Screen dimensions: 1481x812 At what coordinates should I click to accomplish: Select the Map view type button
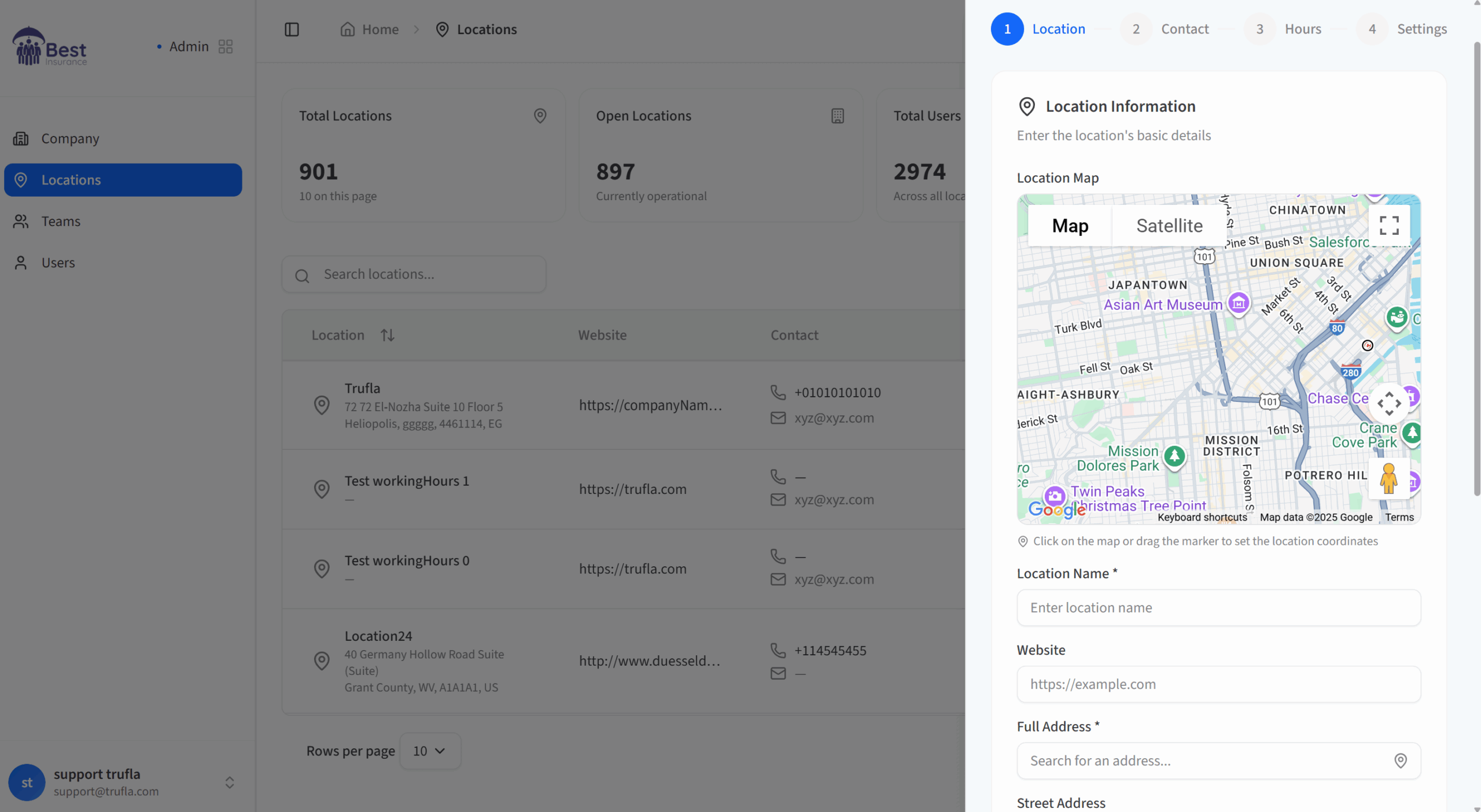point(1070,226)
